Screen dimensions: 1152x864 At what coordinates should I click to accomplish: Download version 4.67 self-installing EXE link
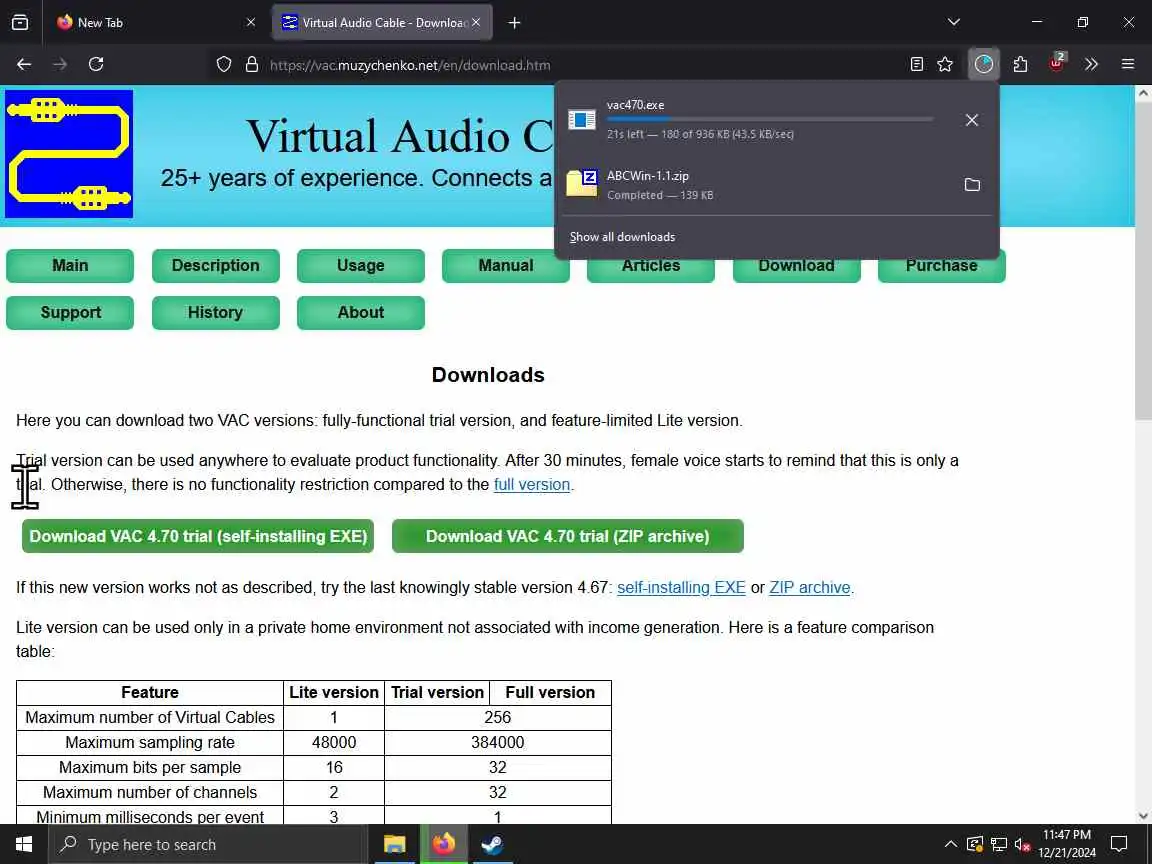coord(681,588)
